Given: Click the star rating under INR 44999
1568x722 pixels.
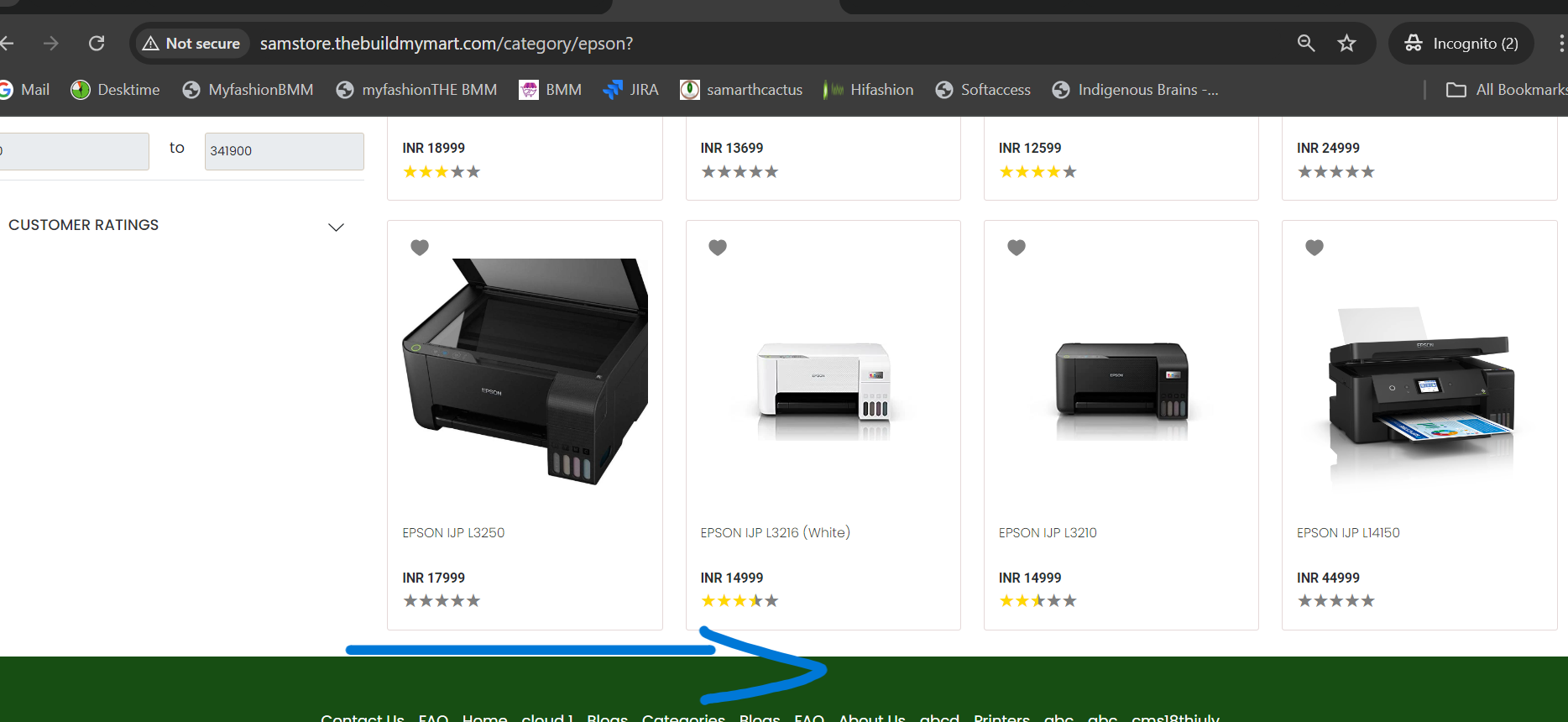Looking at the screenshot, I should [x=1336, y=601].
